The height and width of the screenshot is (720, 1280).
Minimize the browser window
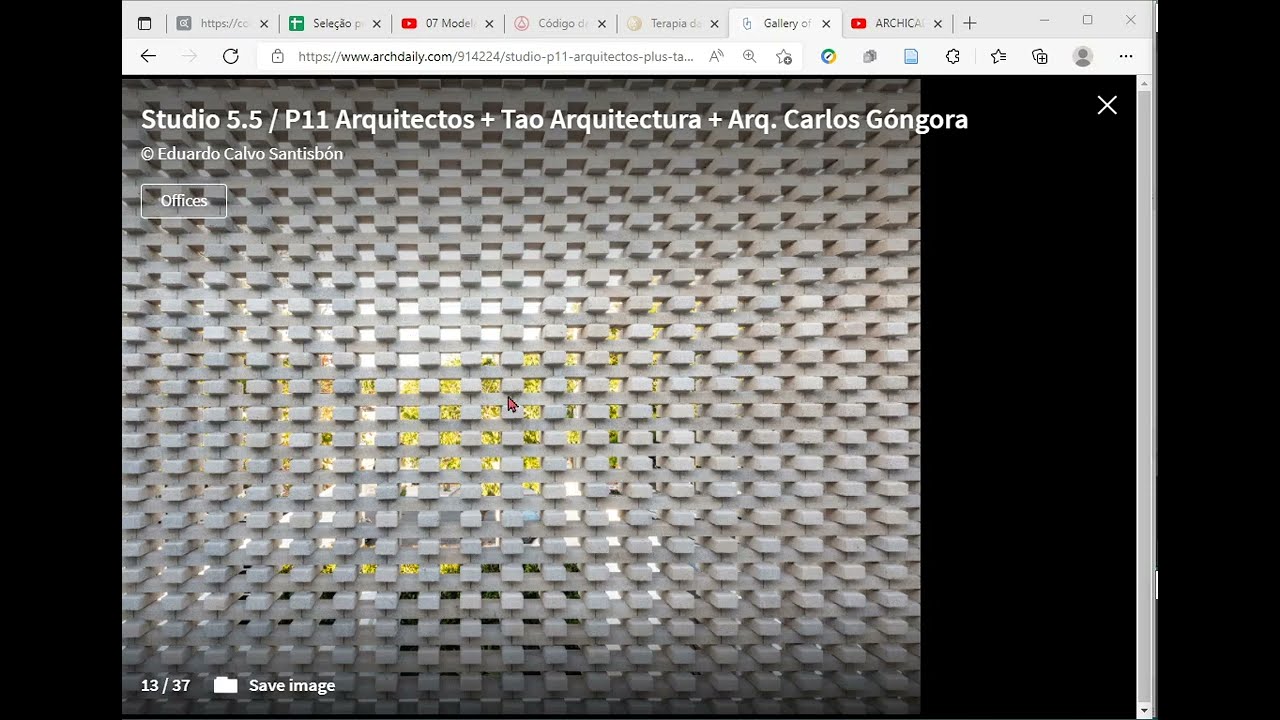(1044, 20)
